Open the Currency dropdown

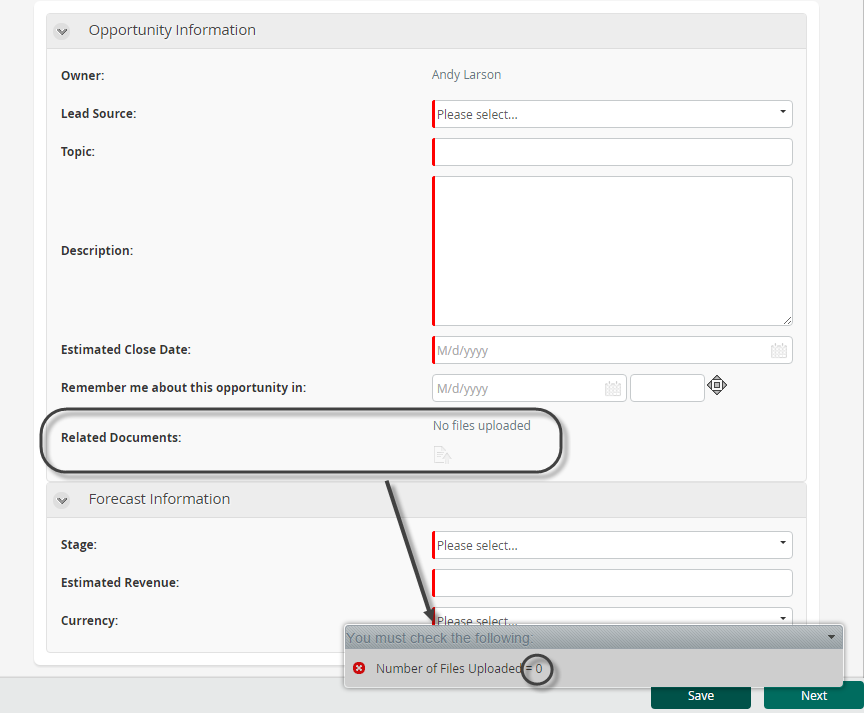click(612, 616)
